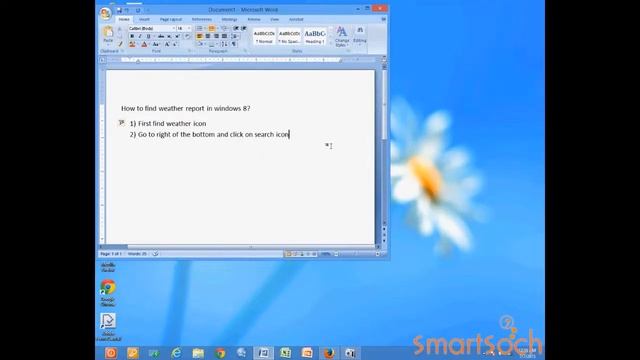The image size is (640, 360).
Task: Apply the No Spacing style
Action: pyautogui.click(x=289, y=36)
